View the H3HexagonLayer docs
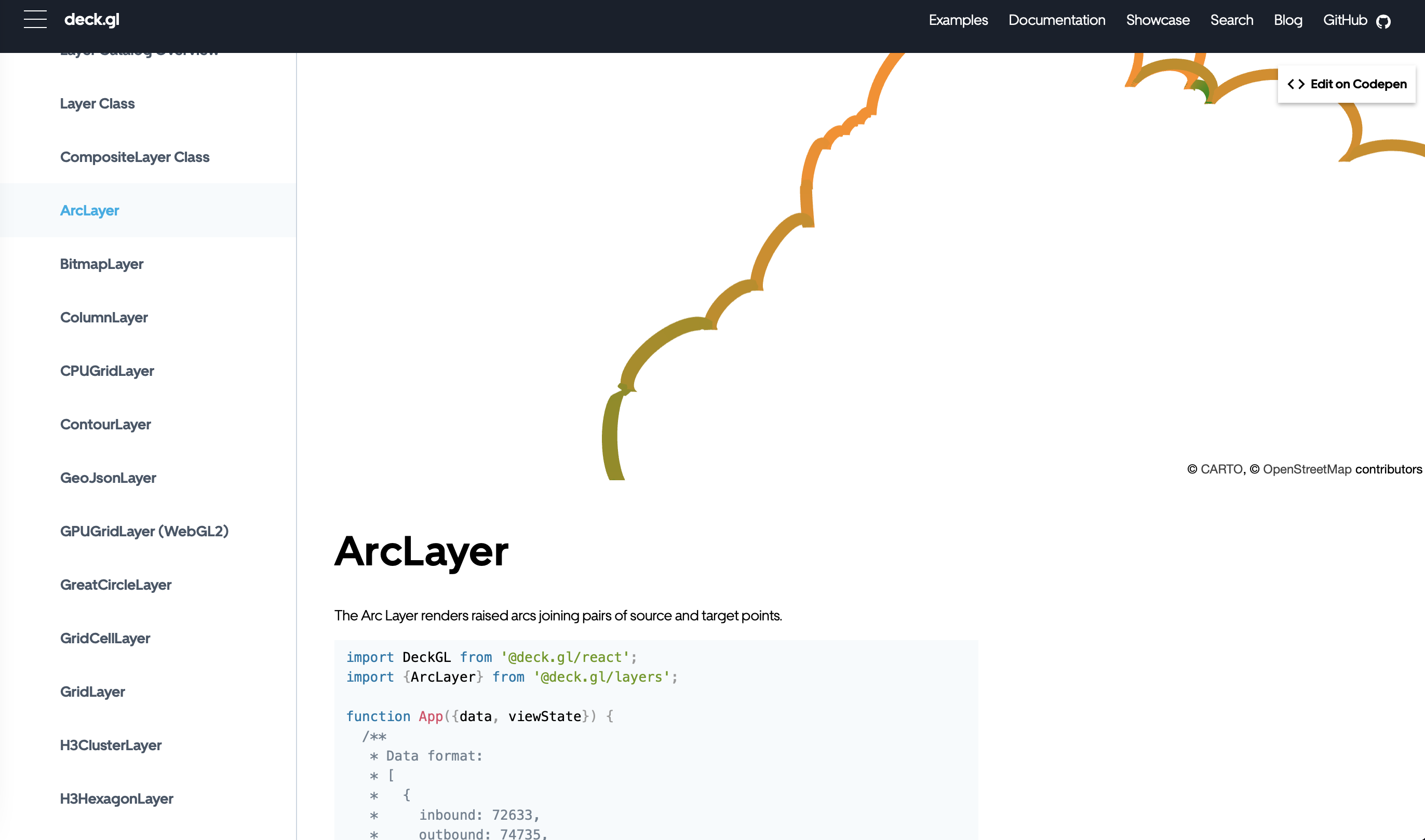Viewport: 1425px width, 840px height. (117, 798)
